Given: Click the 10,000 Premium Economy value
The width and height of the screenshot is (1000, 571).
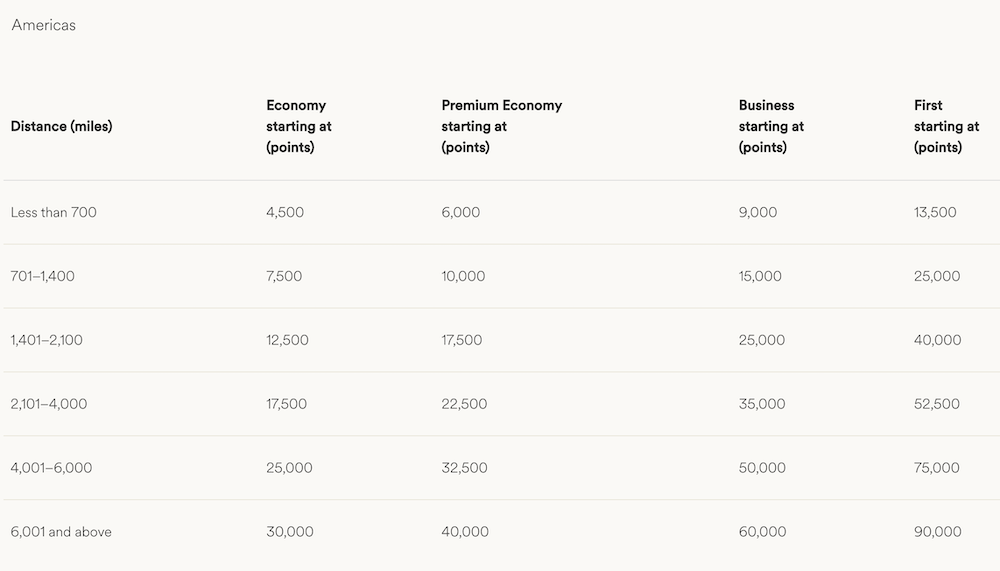Looking at the screenshot, I should [463, 276].
